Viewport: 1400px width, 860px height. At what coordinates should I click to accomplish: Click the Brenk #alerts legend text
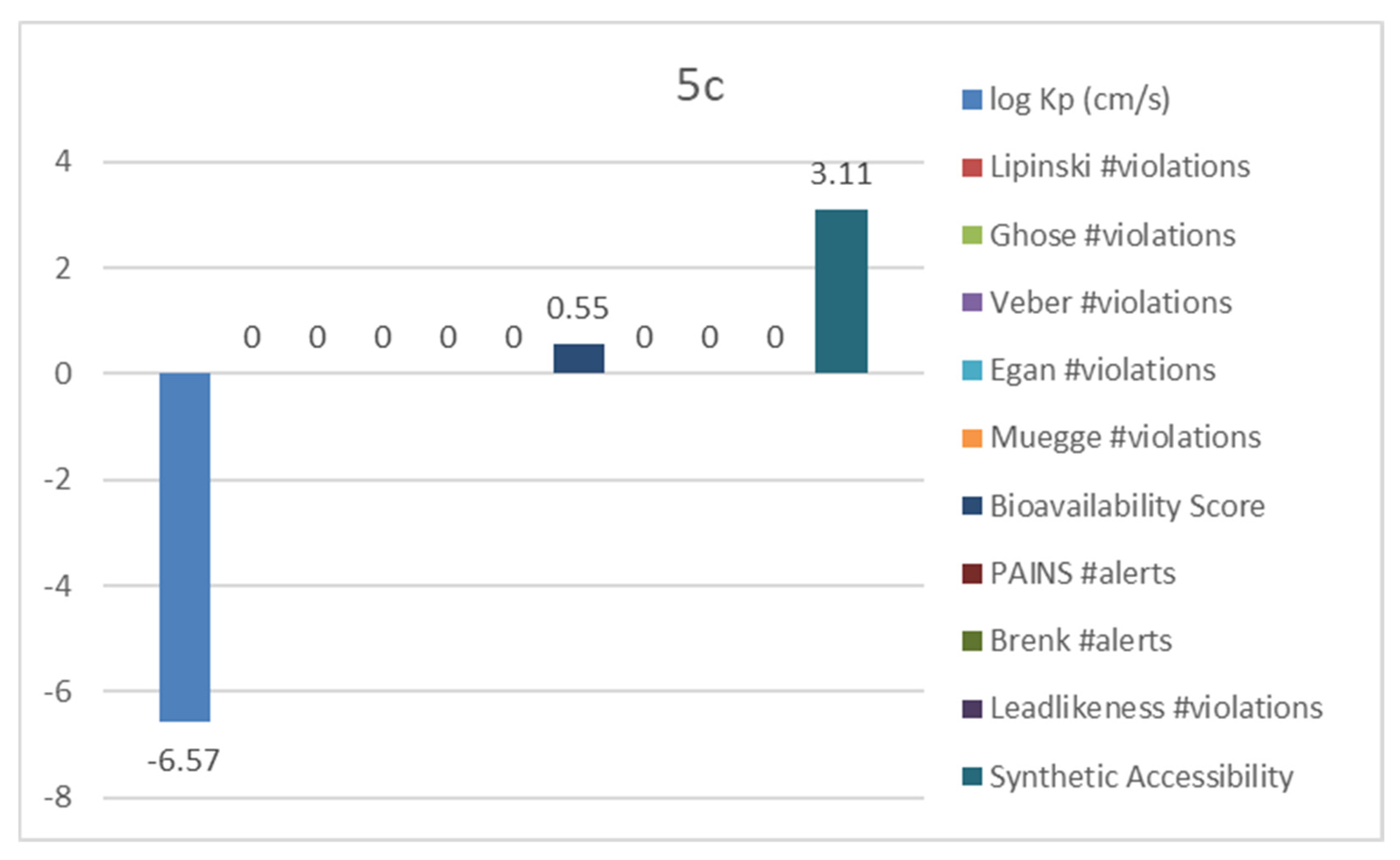point(1081,641)
